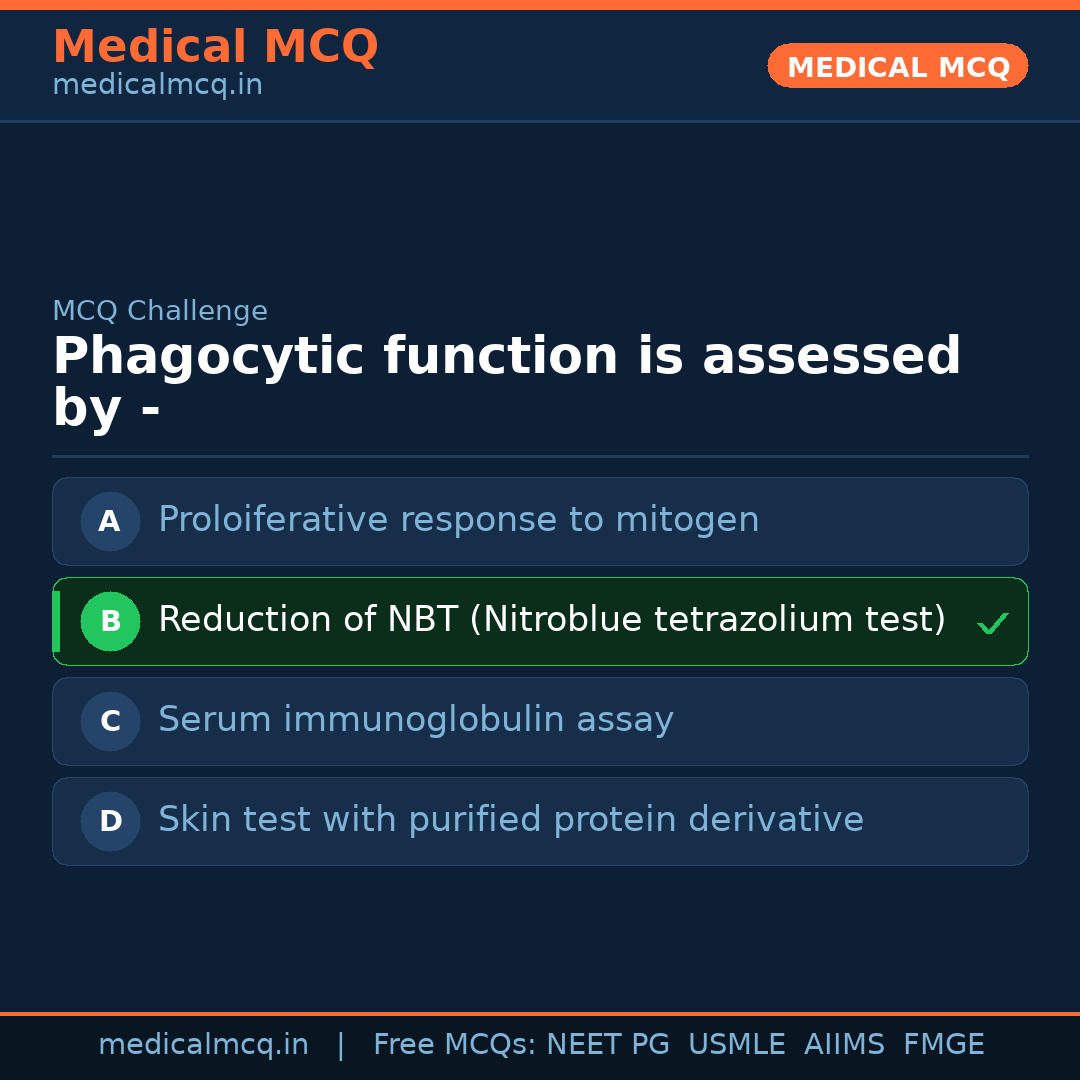Choose 'Serum immunoglobulin assay' answer

pos(415,720)
